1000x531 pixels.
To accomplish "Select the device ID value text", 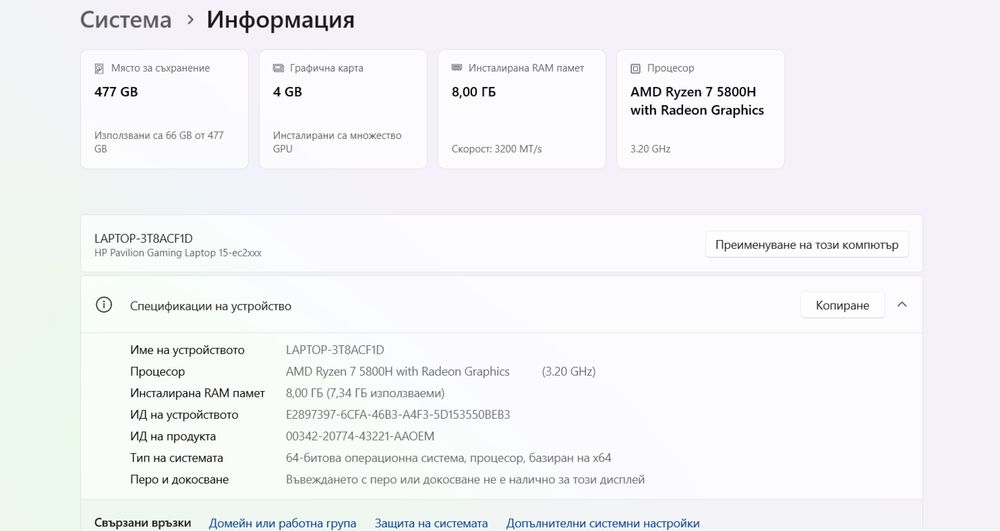I will 398,415.
